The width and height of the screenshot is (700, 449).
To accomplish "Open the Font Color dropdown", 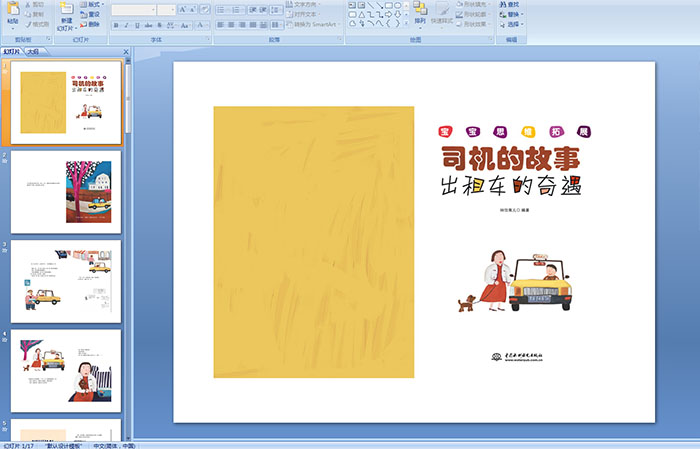I will tap(201, 25).
